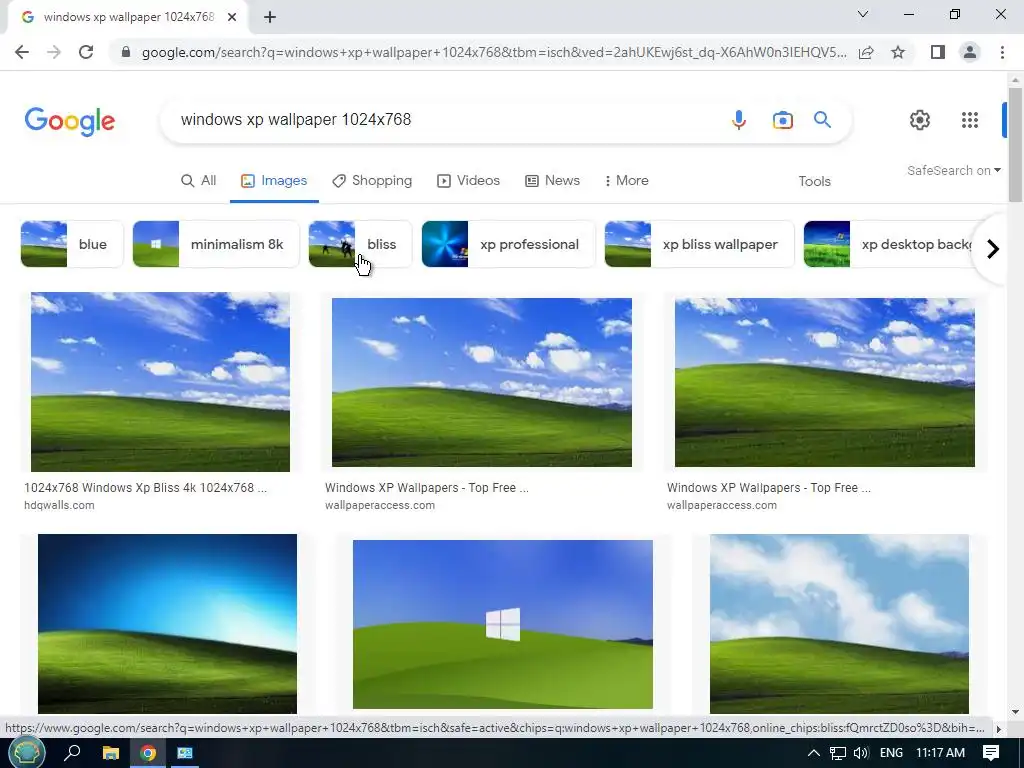Select the Images tab
The width and height of the screenshot is (1024, 768).
[274, 181]
